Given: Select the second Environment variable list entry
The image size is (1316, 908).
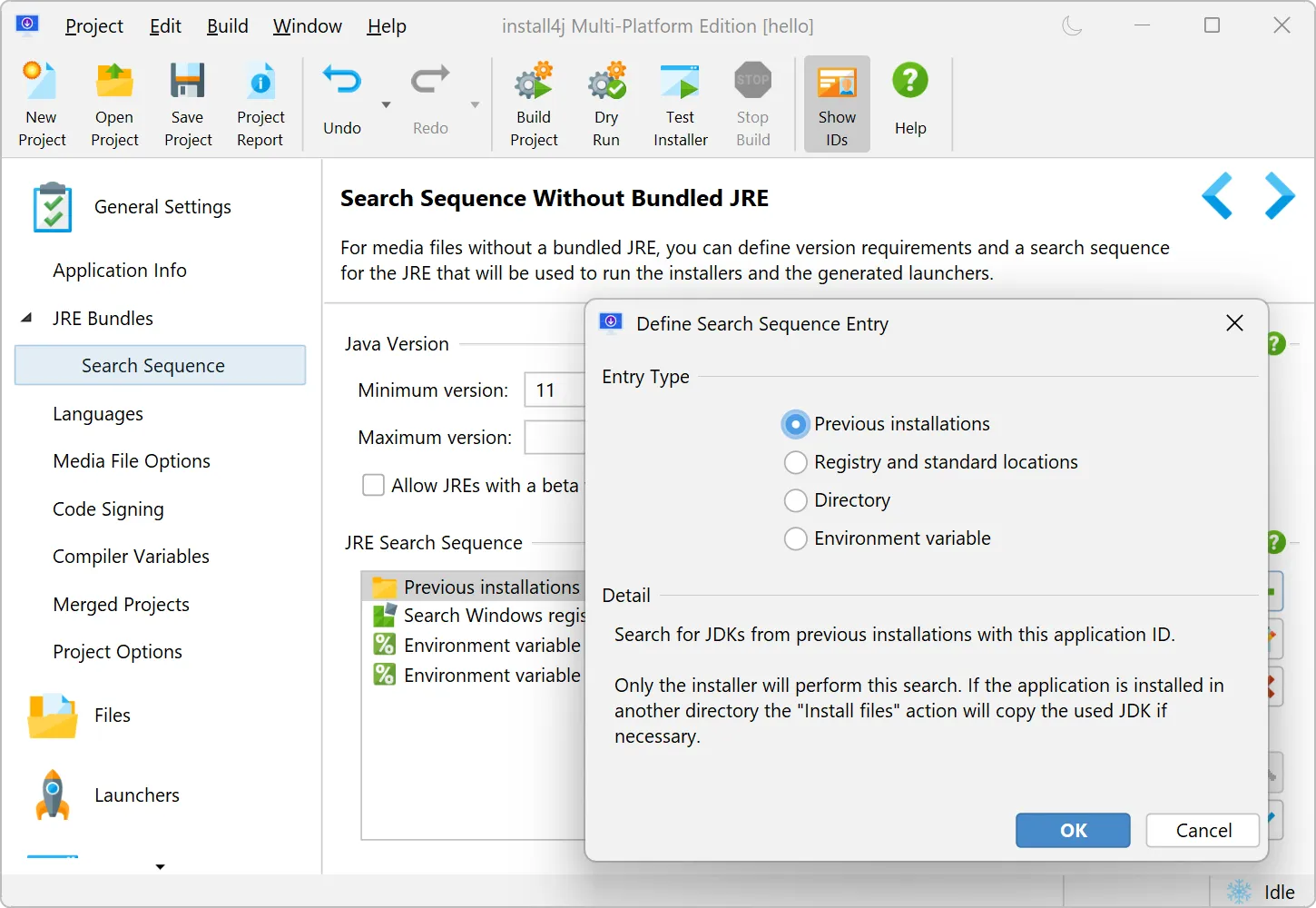Looking at the screenshot, I should coord(474,676).
